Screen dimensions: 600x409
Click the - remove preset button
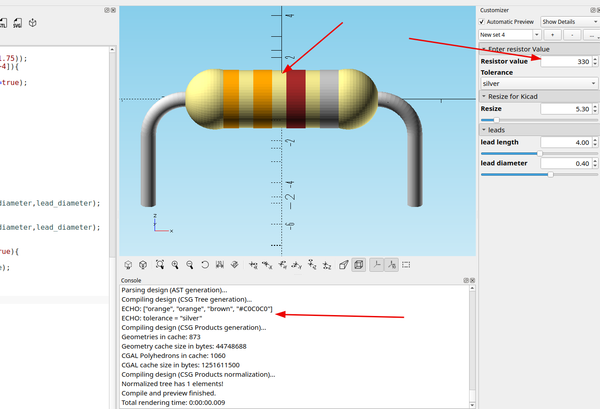572,35
